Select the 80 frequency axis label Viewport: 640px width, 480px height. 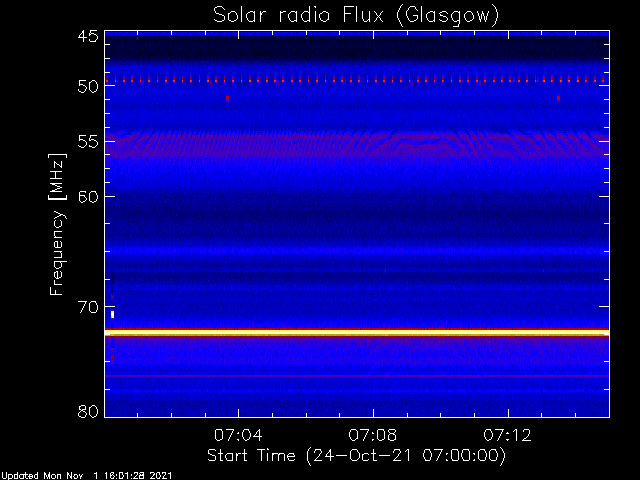point(88,411)
